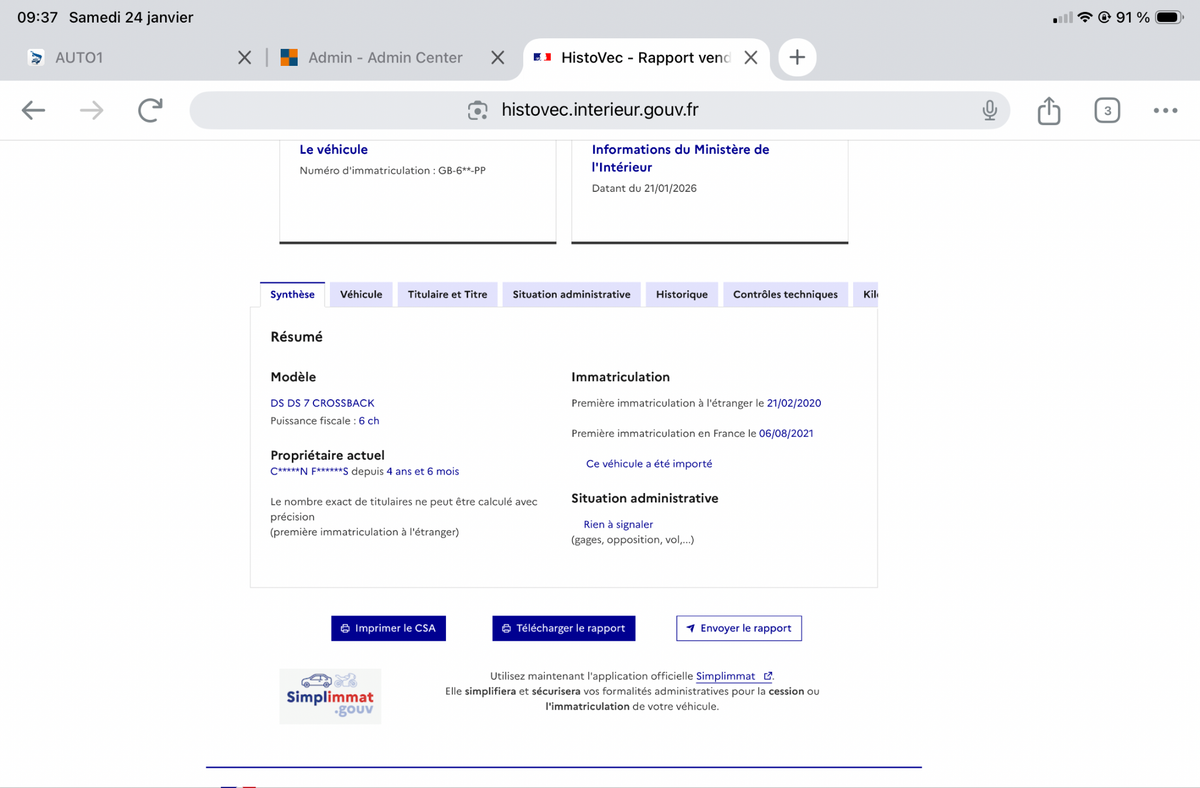Tap the address bar with histovec.interieur.gouv.fr
Screen dimensions: 1200x788
(600, 111)
